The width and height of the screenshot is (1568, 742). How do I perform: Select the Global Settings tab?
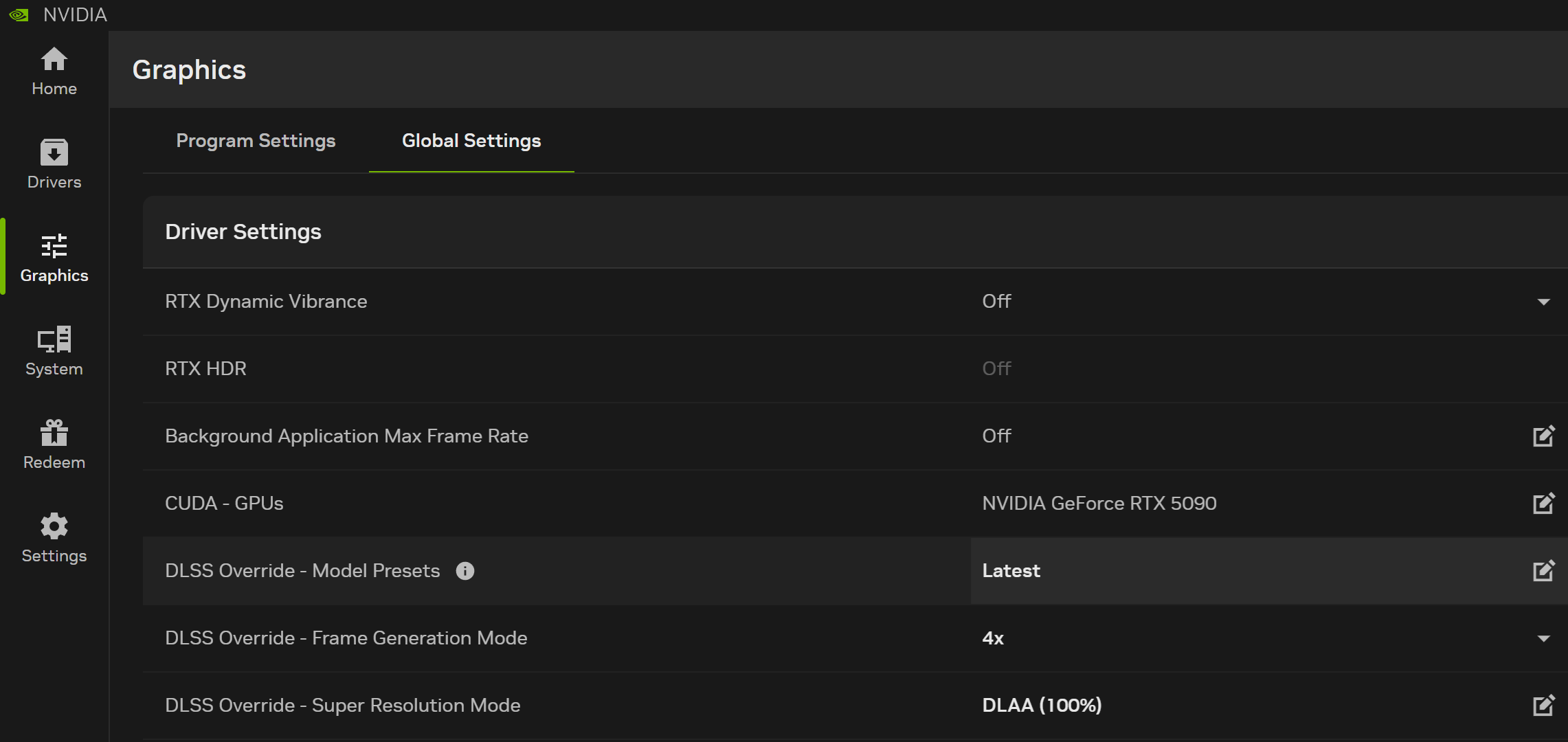point(471,141)
